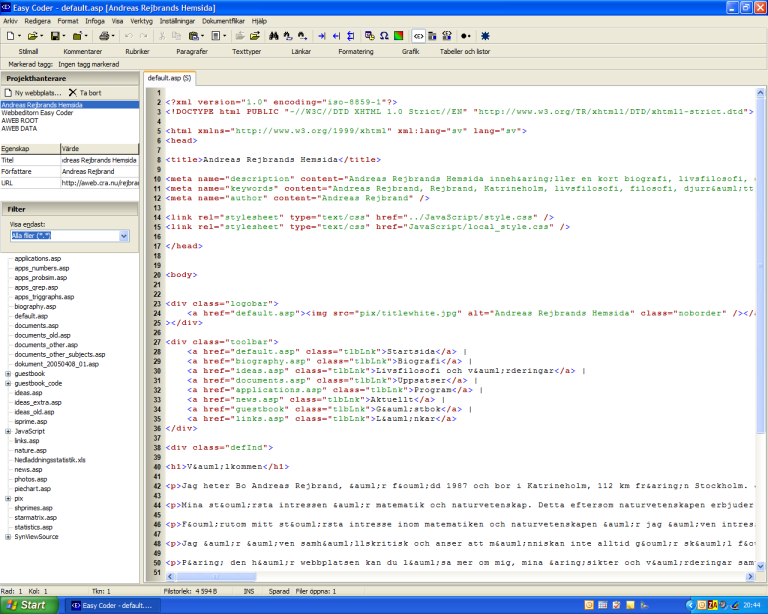Click the toolbar icon right of tag view
The height and width of the screenshot is (614, 768).
click(x=432, y=36)
